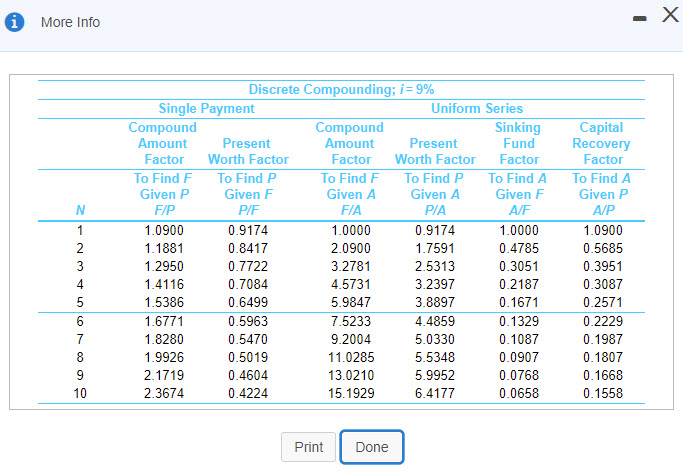The height and width of the screenshot is (471, 683).
Task: Select F/A value 13.0210
Action: pos(351,375)
